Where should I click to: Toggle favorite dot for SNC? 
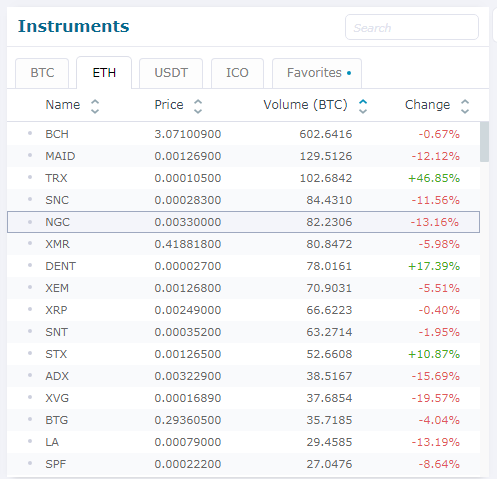point(30,199)
